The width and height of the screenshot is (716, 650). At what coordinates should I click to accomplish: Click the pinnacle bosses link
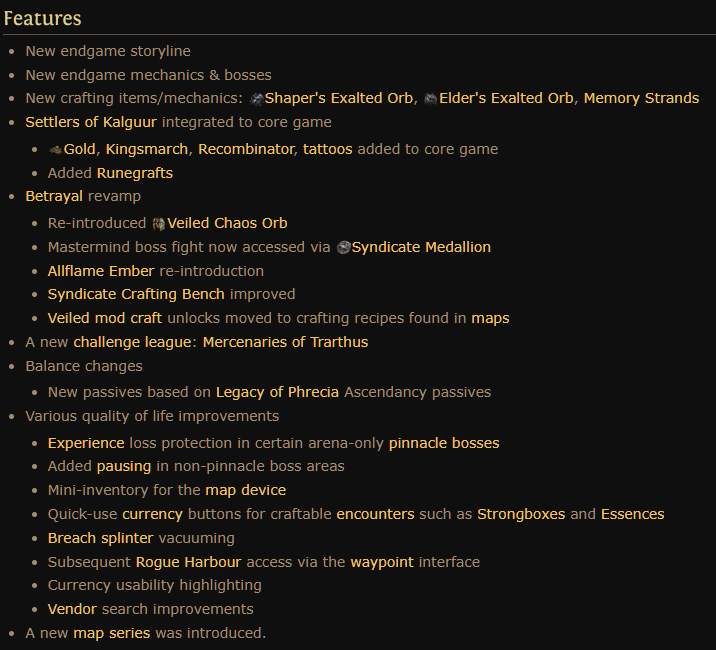click(444, 442)
